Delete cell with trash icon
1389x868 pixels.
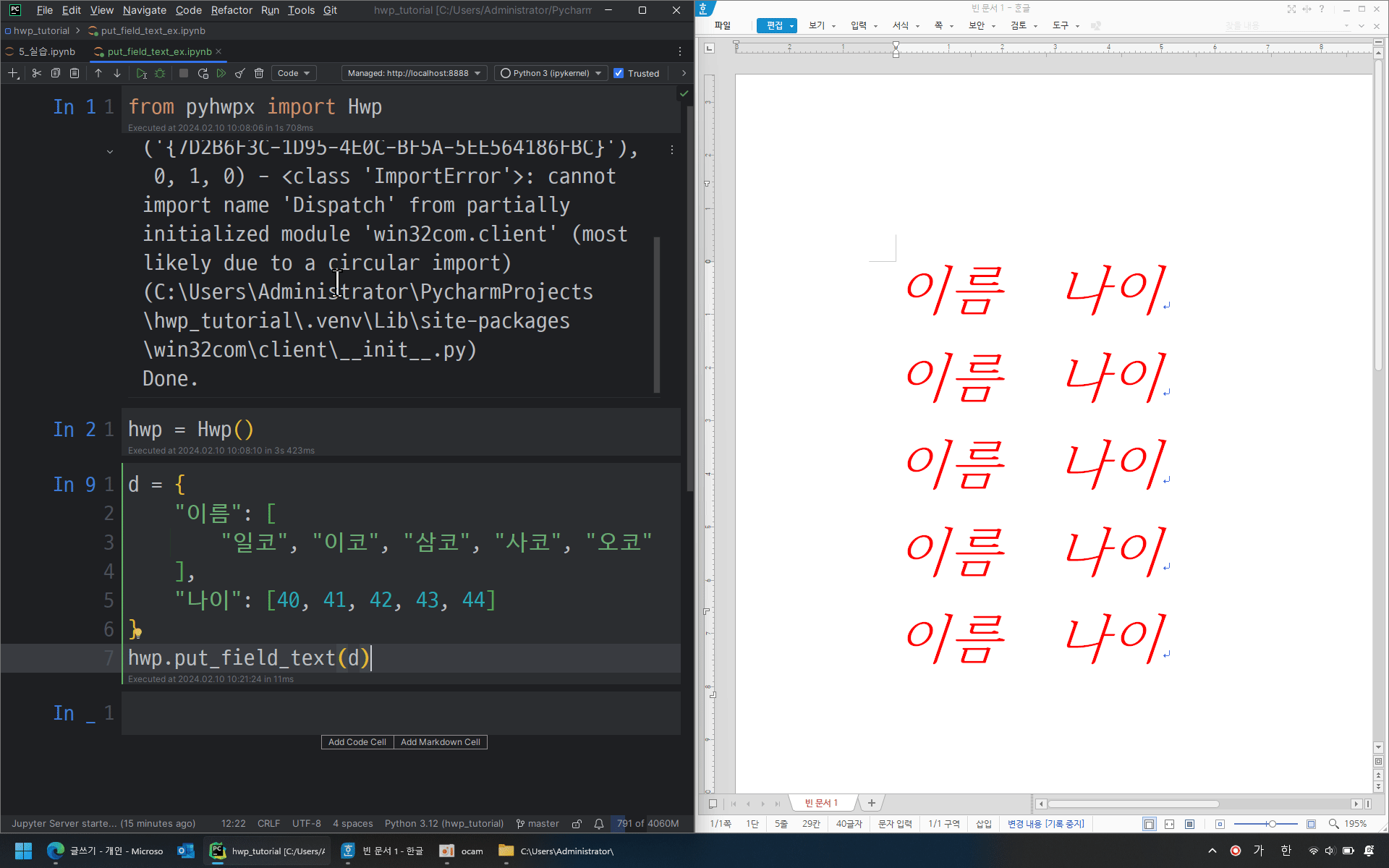(x=259, y=73)
